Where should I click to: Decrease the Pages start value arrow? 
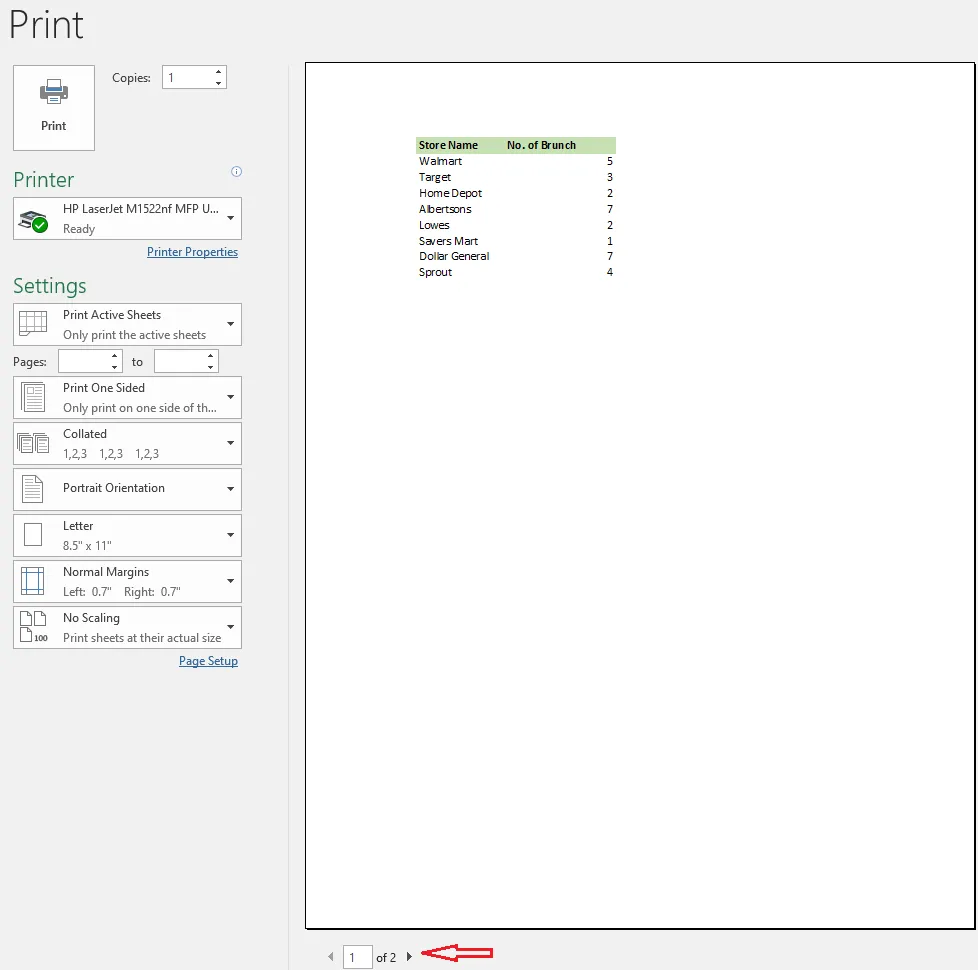(x=115, y=367)
